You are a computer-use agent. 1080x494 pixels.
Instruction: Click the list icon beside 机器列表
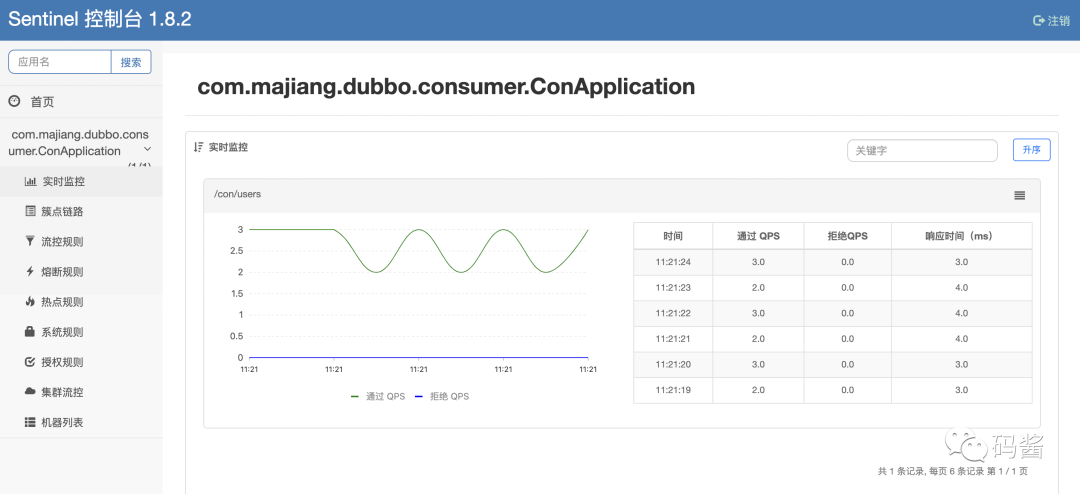30,422
